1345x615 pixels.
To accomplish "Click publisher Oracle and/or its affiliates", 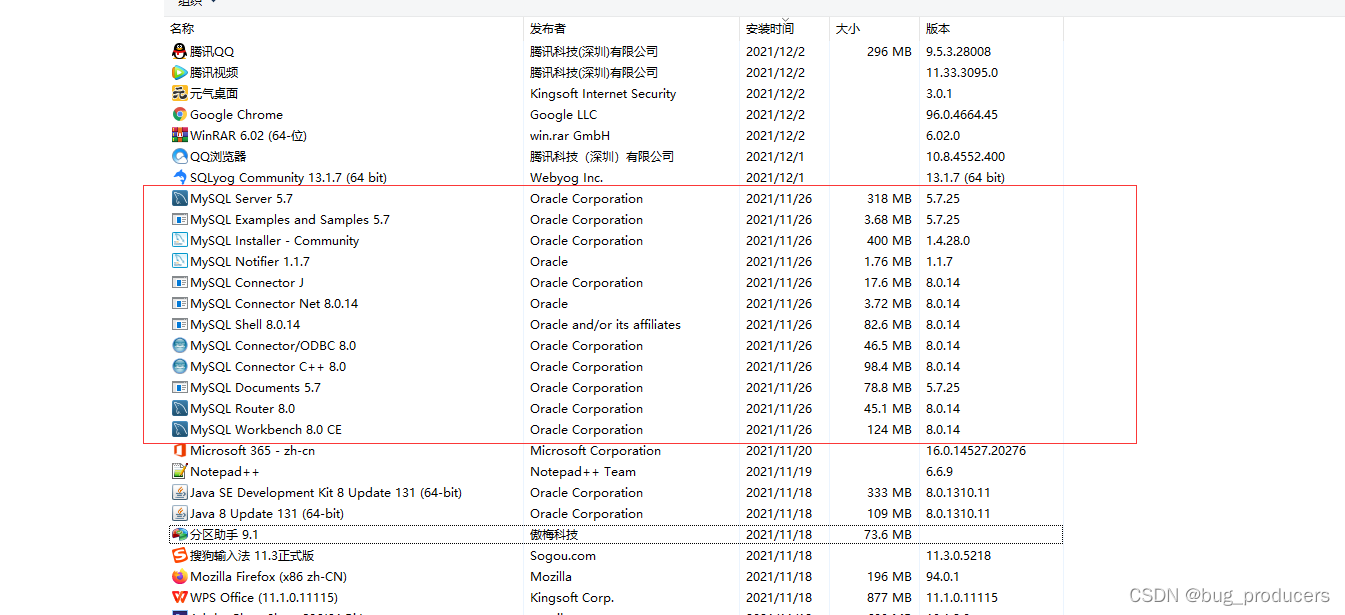I will [x=605, y=324].
